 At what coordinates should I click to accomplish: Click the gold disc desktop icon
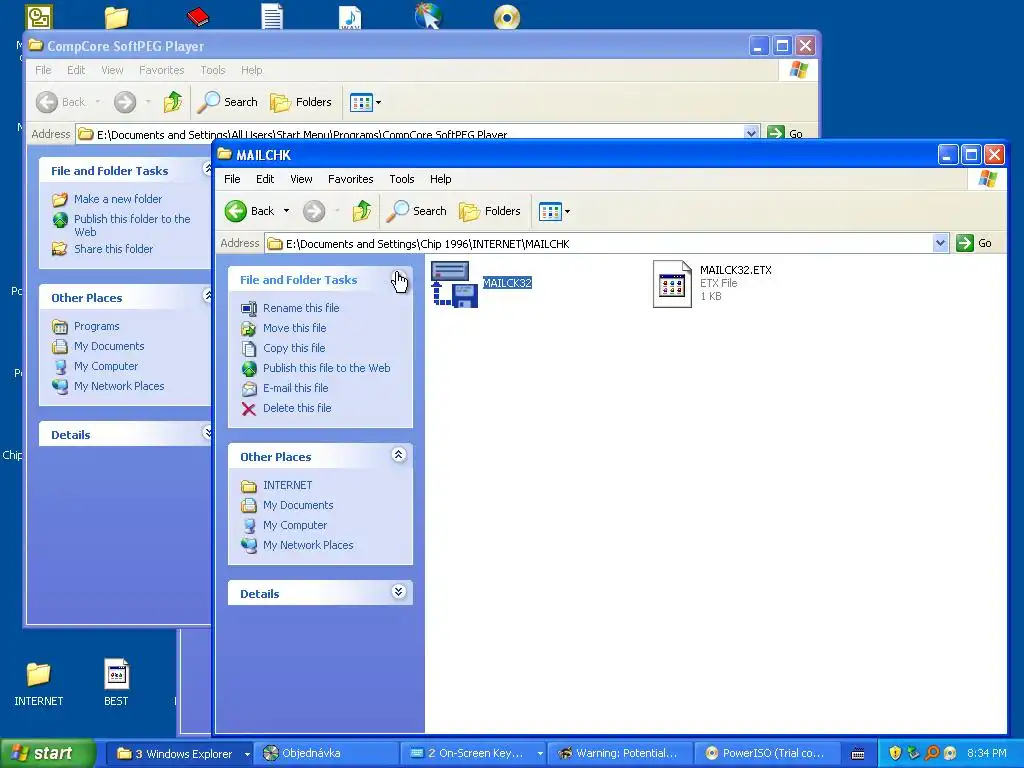(x=507, y=17)
